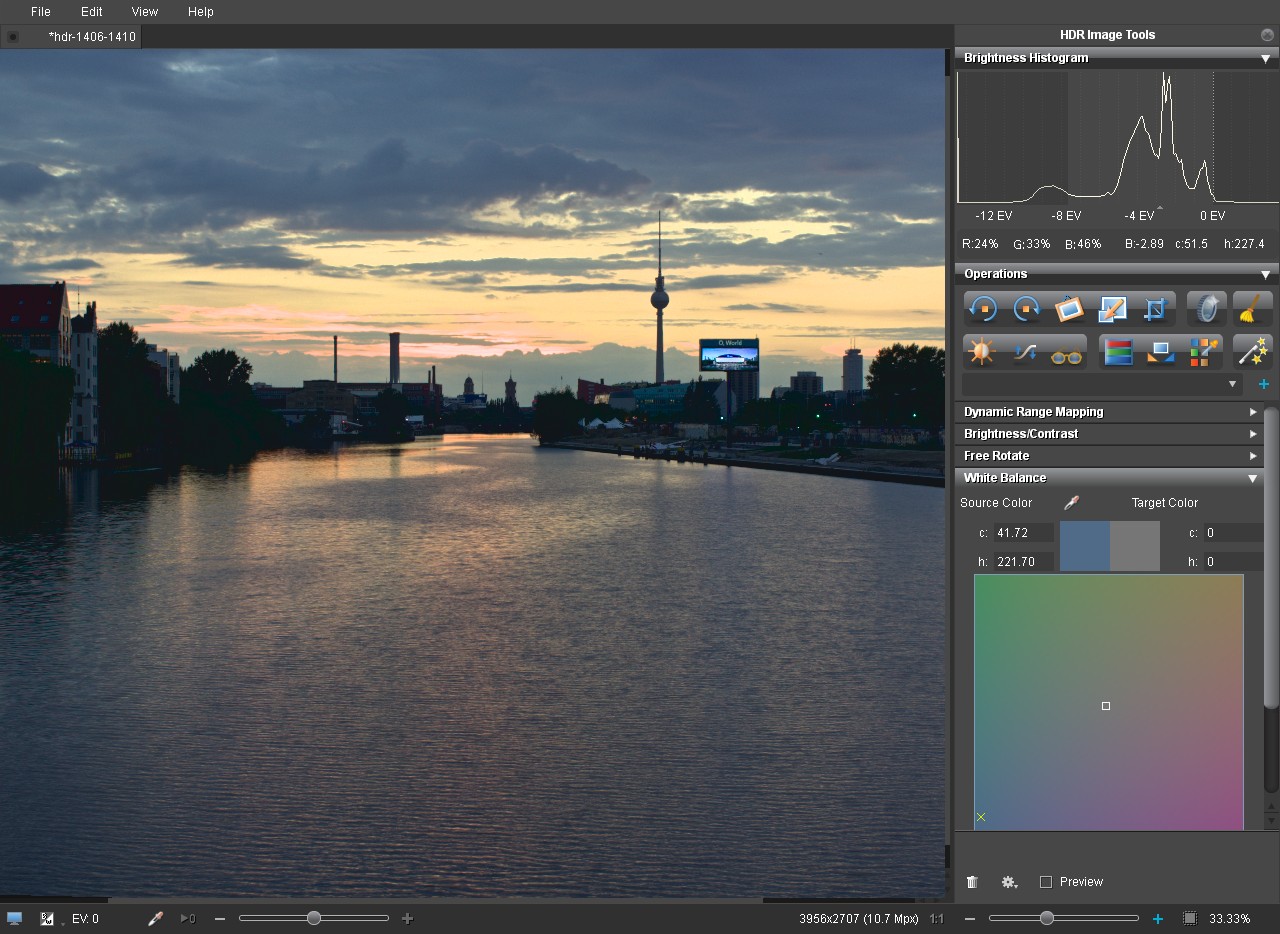Collapse the Brightness Histogram panel
This screenshot has height=934, width=1280.
coord(1263,58)
